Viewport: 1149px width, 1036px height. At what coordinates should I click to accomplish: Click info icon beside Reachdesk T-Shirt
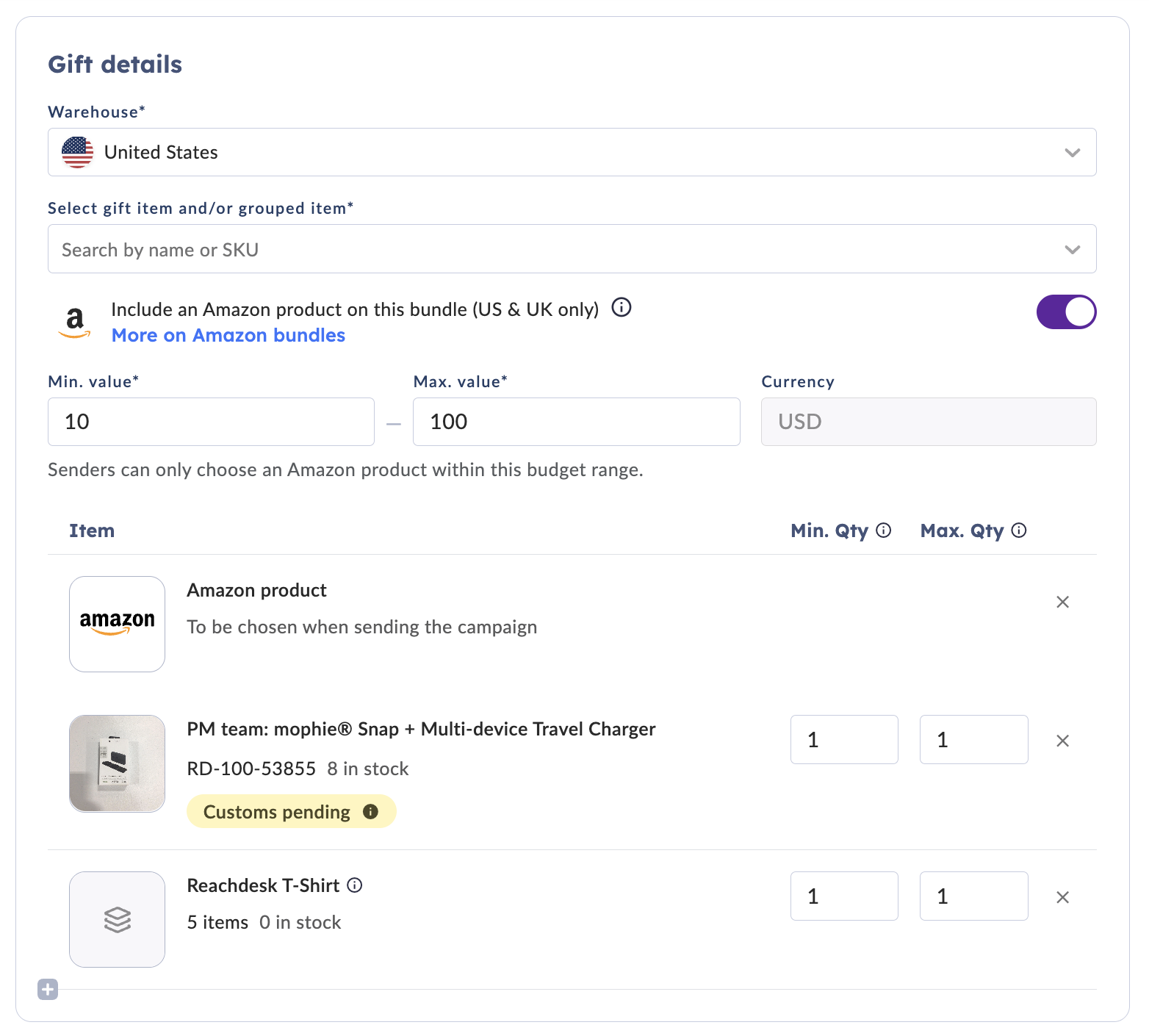[x=355, y=885]
